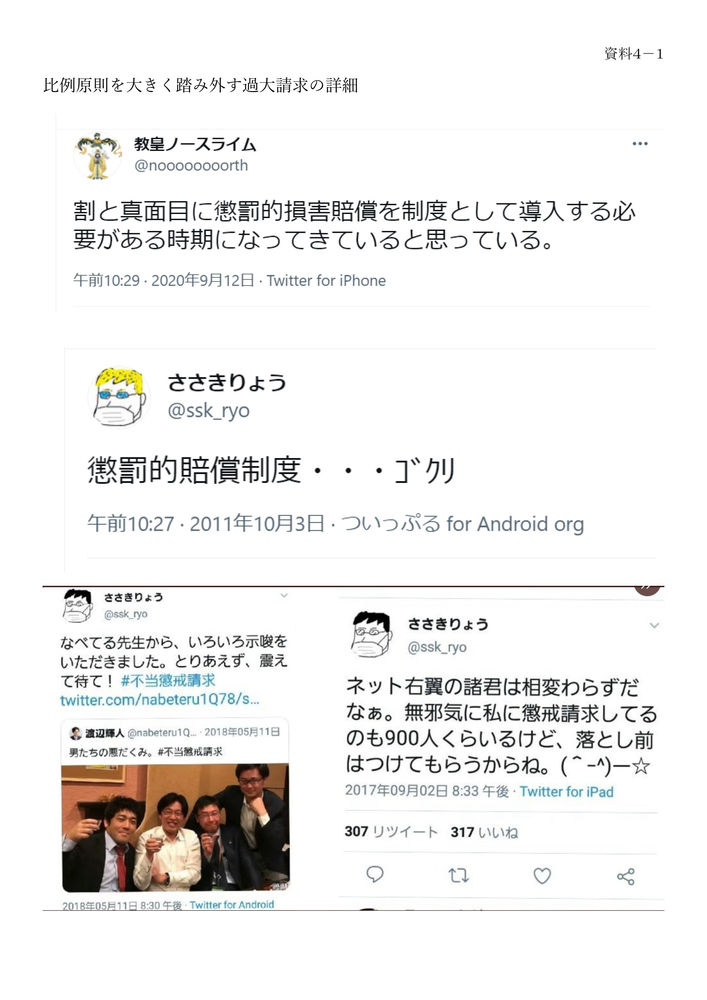Expand the chevron on the ネット右翼 tweet
Screen dimensions: 707x1000
(654, 626)
